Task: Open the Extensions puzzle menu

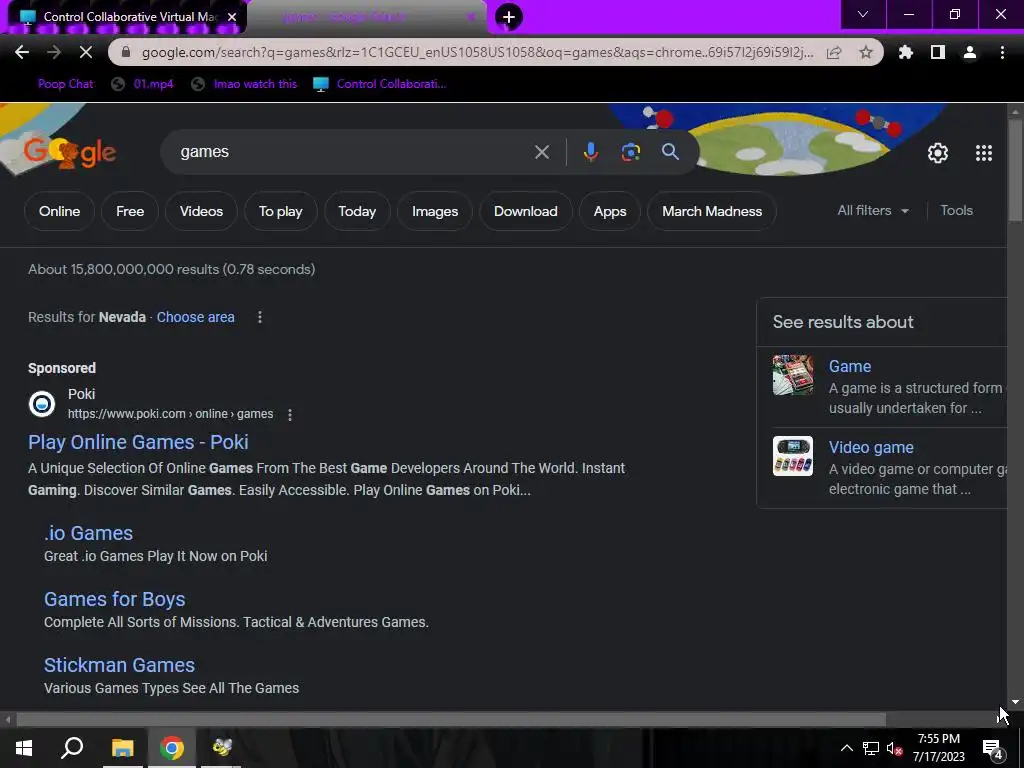Action: click(905, 52)
